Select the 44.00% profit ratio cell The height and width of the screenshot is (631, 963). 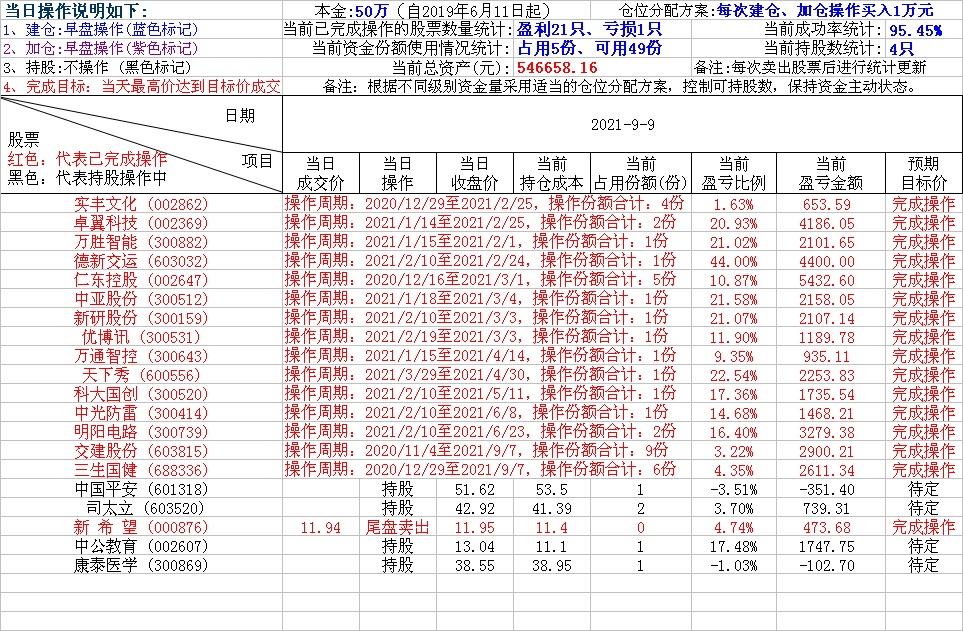(733, 261)
